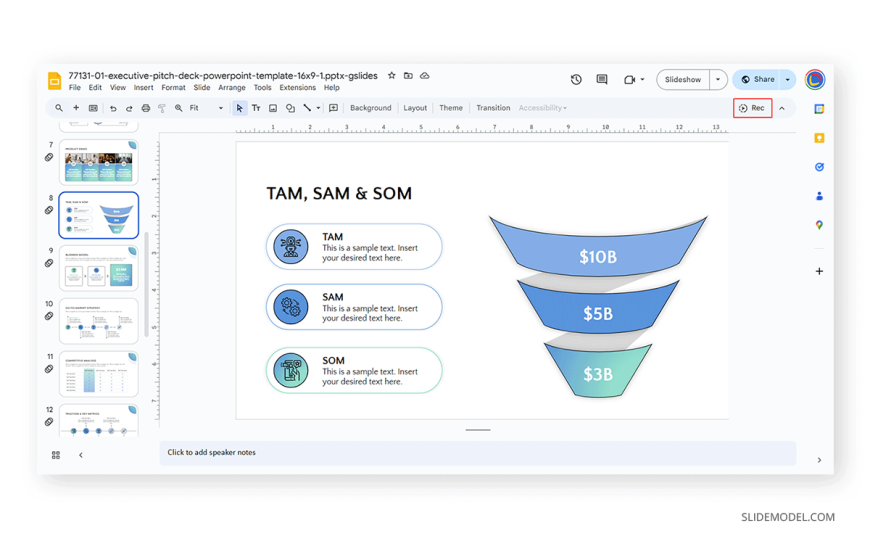Print the presentation
Screen dimensions: 870x539
click(x=145, y=108)
